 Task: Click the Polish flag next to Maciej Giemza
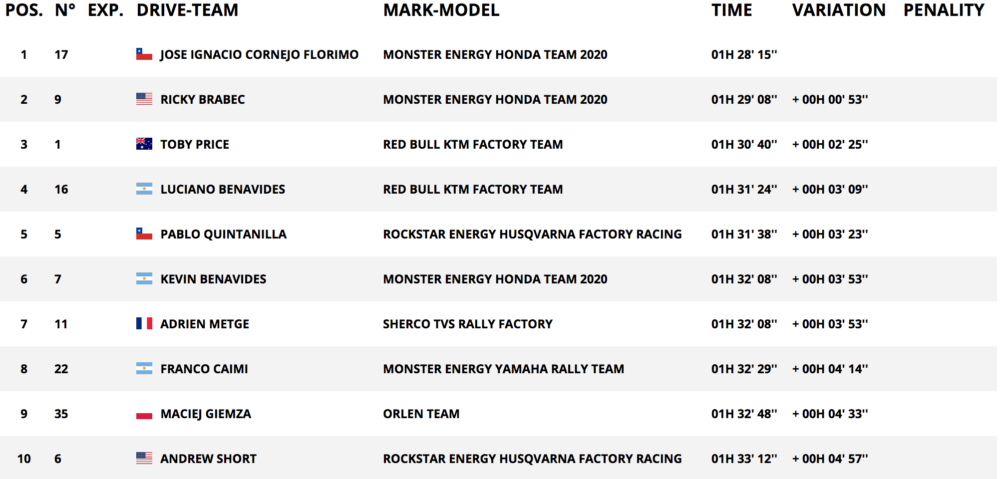(x=144, y=414)
